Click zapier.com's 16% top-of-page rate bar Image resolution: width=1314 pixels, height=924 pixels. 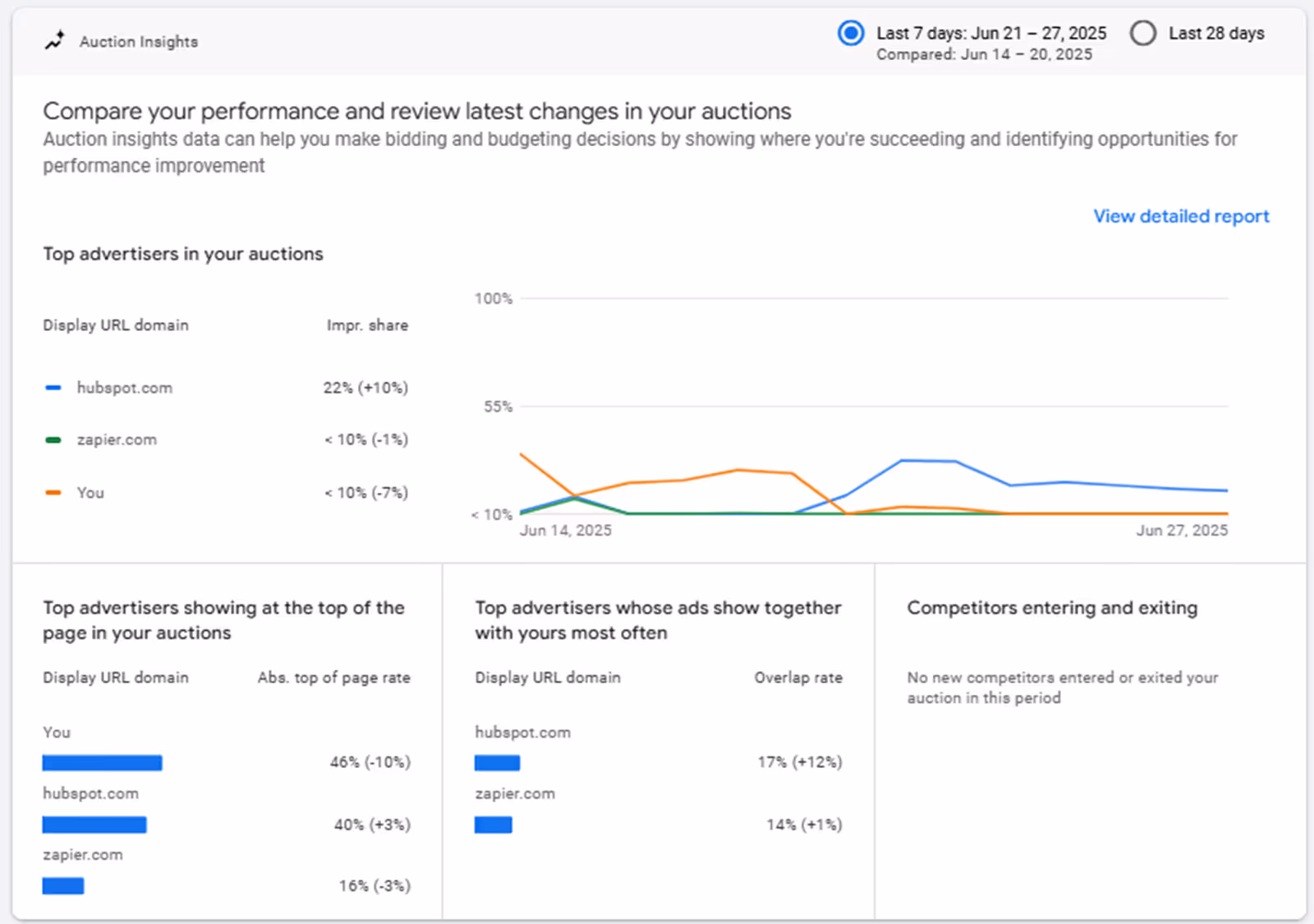(x=63, y=885)
